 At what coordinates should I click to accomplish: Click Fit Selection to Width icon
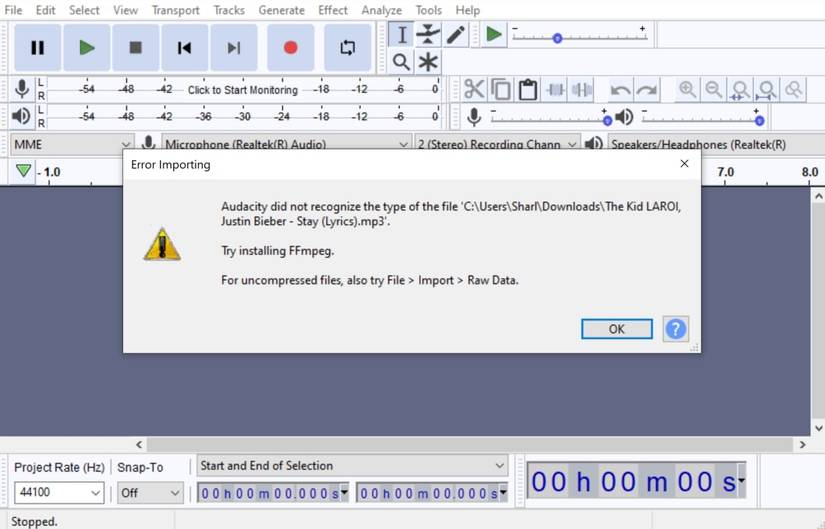[740, 89]
